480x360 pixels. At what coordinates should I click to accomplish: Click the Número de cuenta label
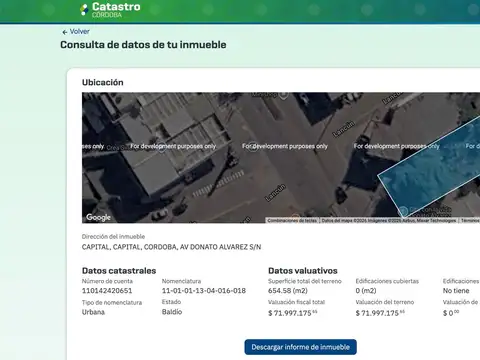click(107, 281)
